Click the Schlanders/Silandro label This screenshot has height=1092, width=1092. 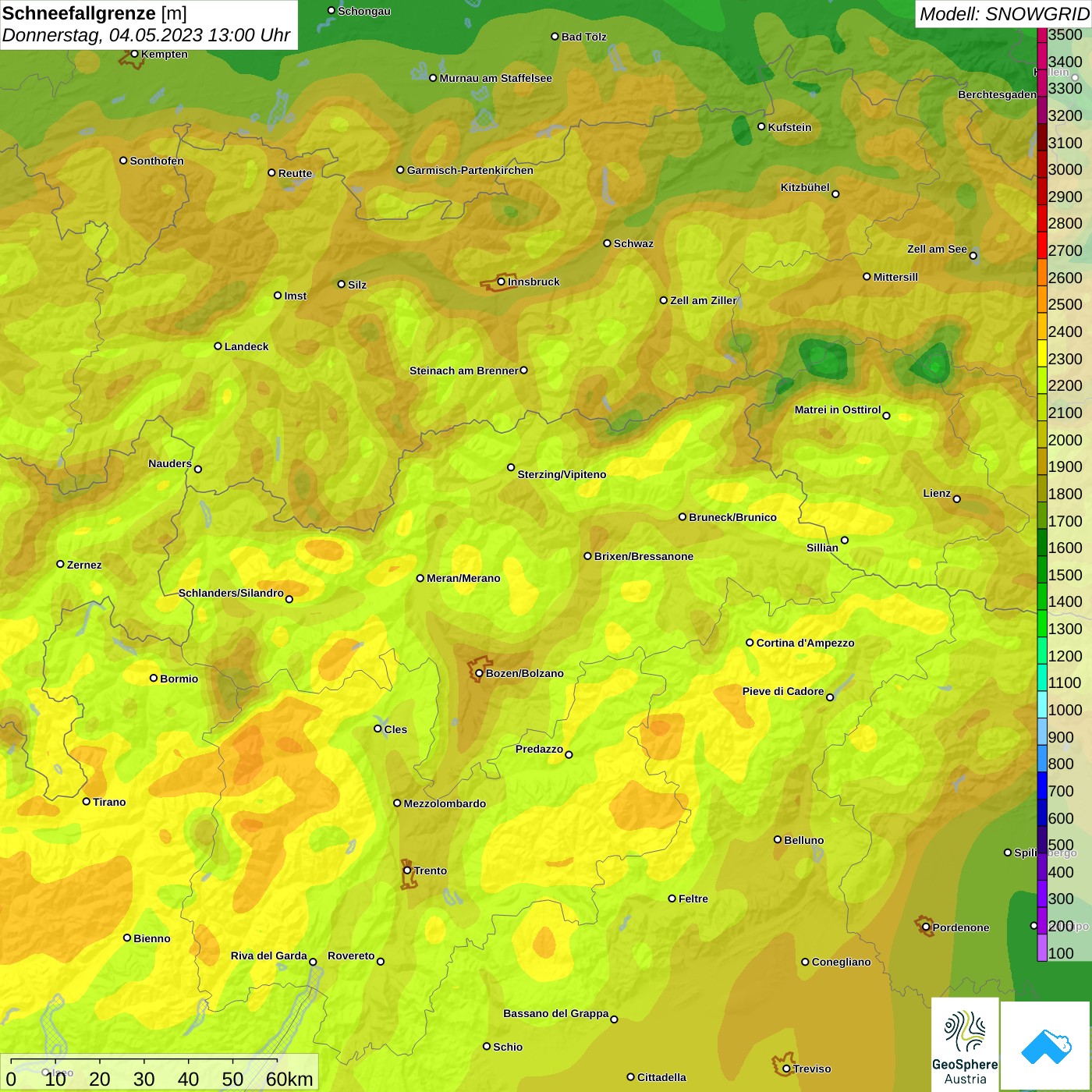tap(231, 593)
